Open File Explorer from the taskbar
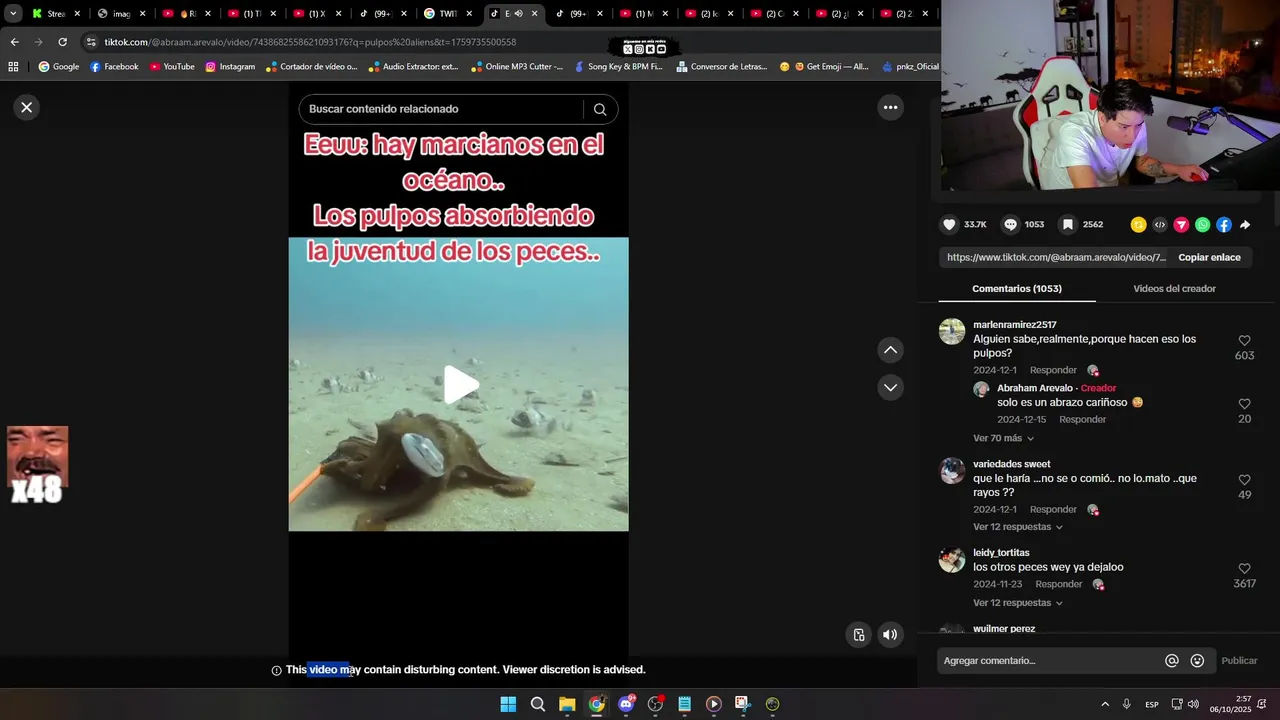Screen dimensions: 1280x720 [567, 704]
